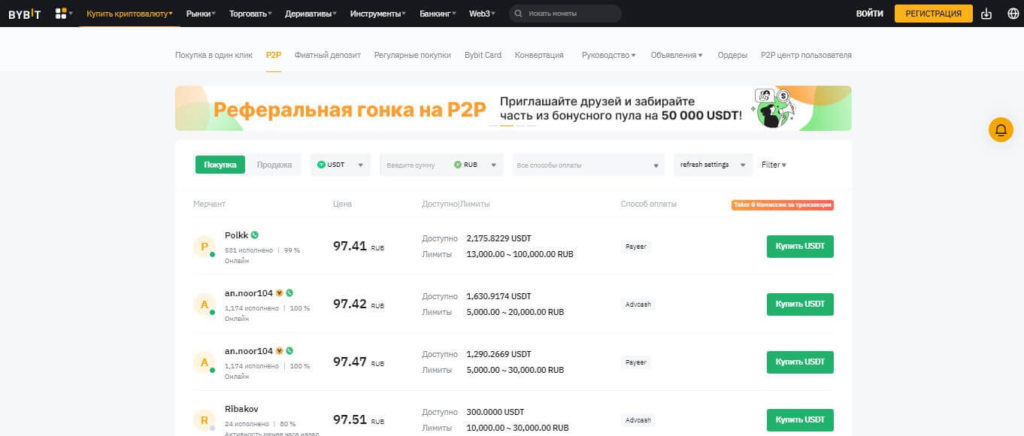
Task: Click the search magnifier icon
Action: click(519, 14)
